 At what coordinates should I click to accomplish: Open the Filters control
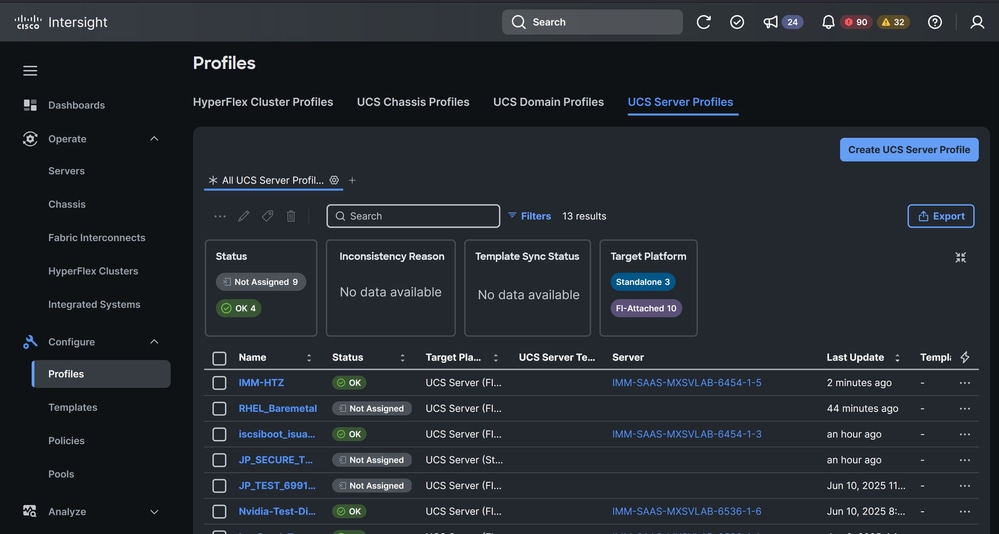[x=529, y=217]
